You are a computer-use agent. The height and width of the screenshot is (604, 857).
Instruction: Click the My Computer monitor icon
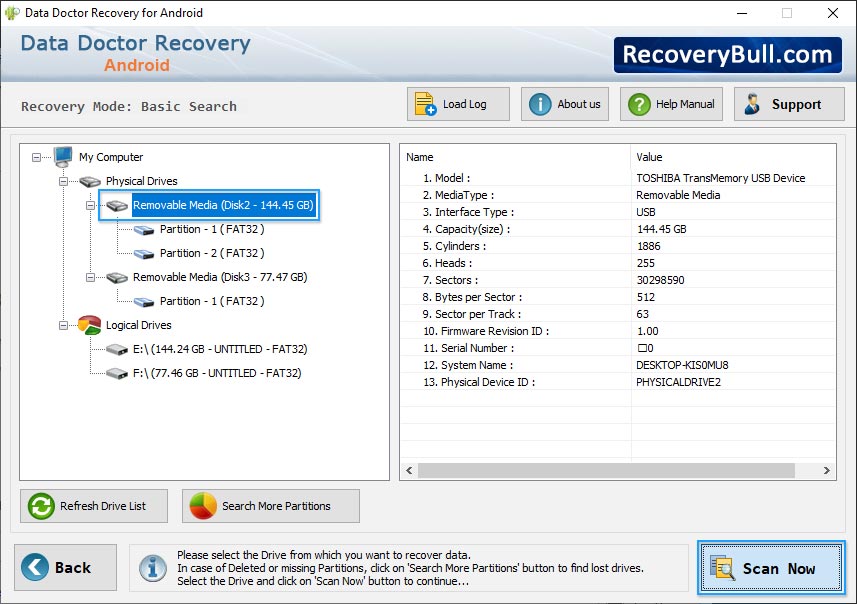[x=63, y=157]
